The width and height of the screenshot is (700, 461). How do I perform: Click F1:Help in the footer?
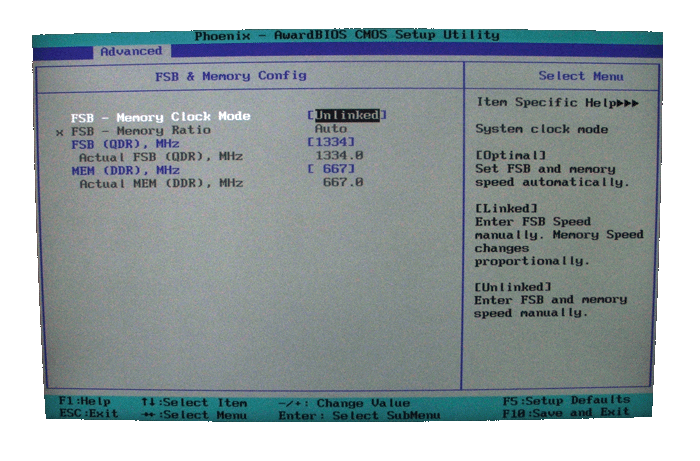click(84, 401)
